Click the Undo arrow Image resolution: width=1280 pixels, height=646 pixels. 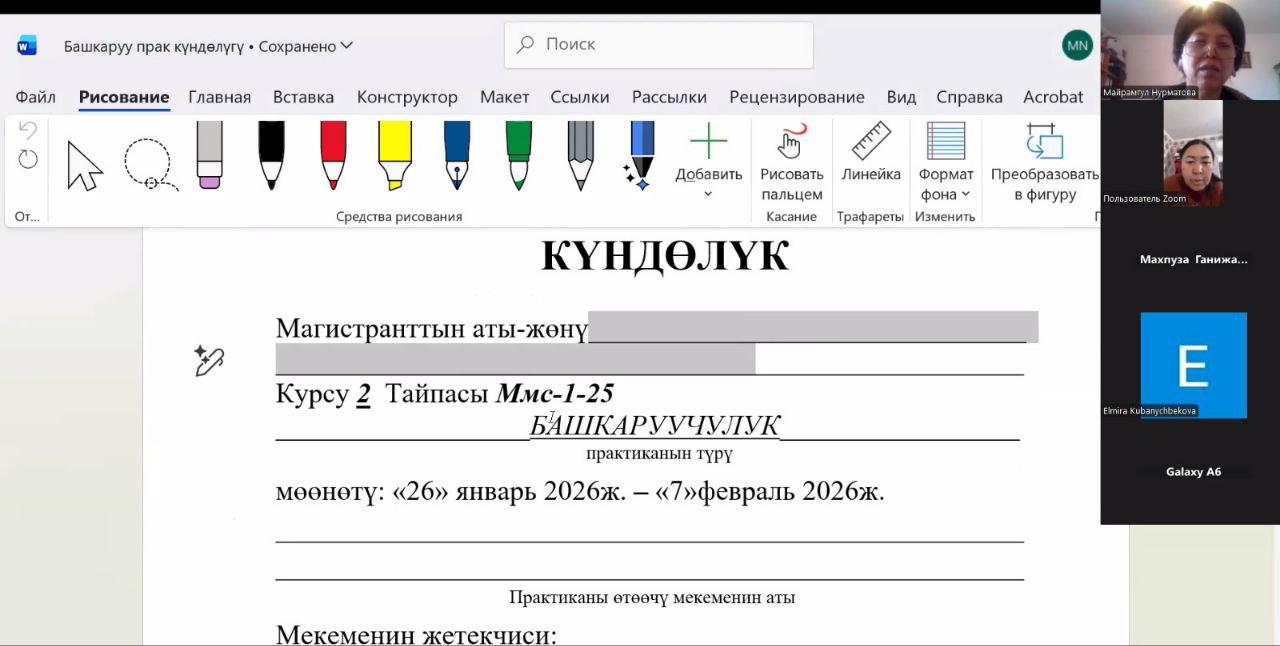coord(27,128)
